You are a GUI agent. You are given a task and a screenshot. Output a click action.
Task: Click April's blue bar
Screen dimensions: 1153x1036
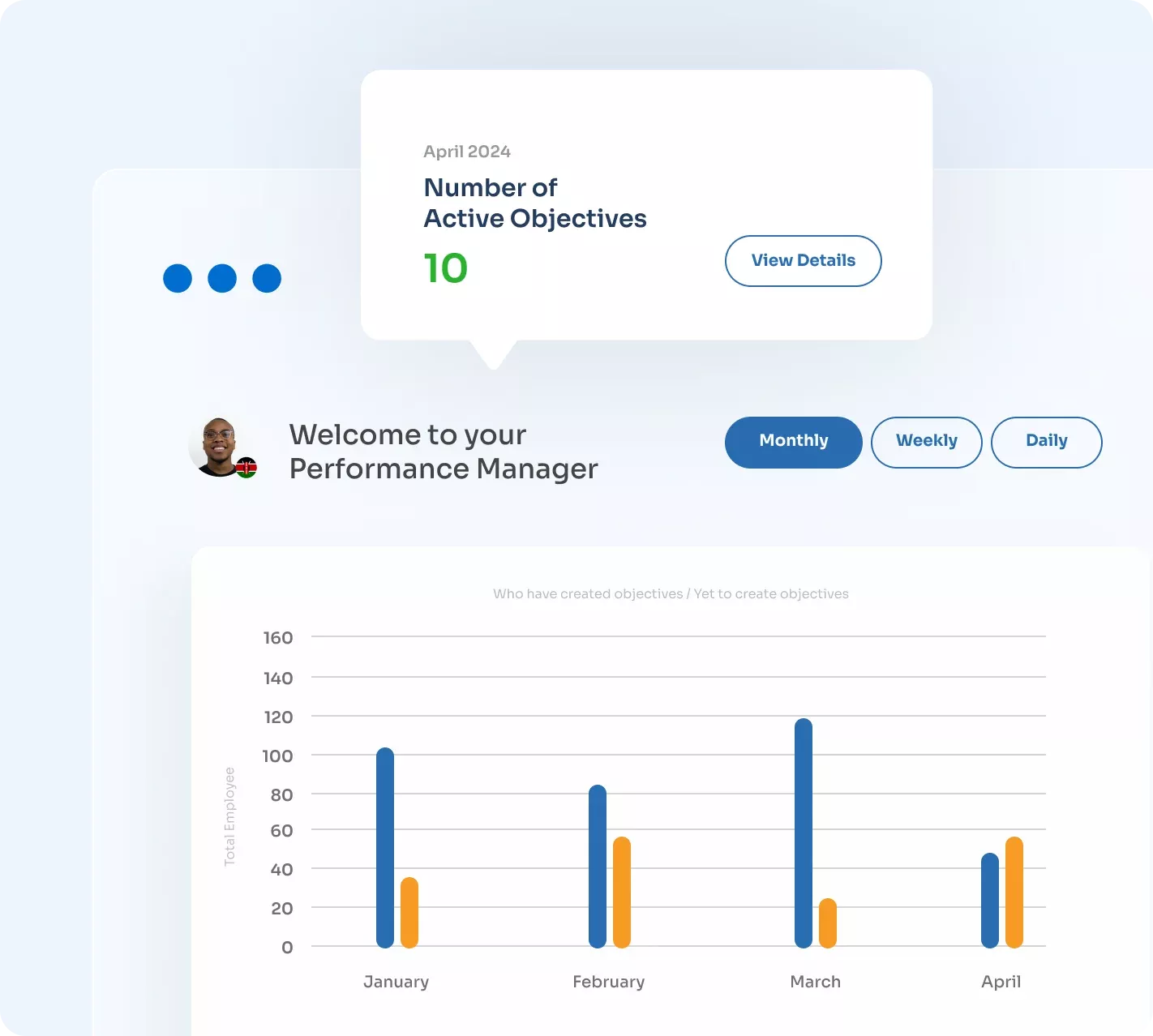click(990, 900)
